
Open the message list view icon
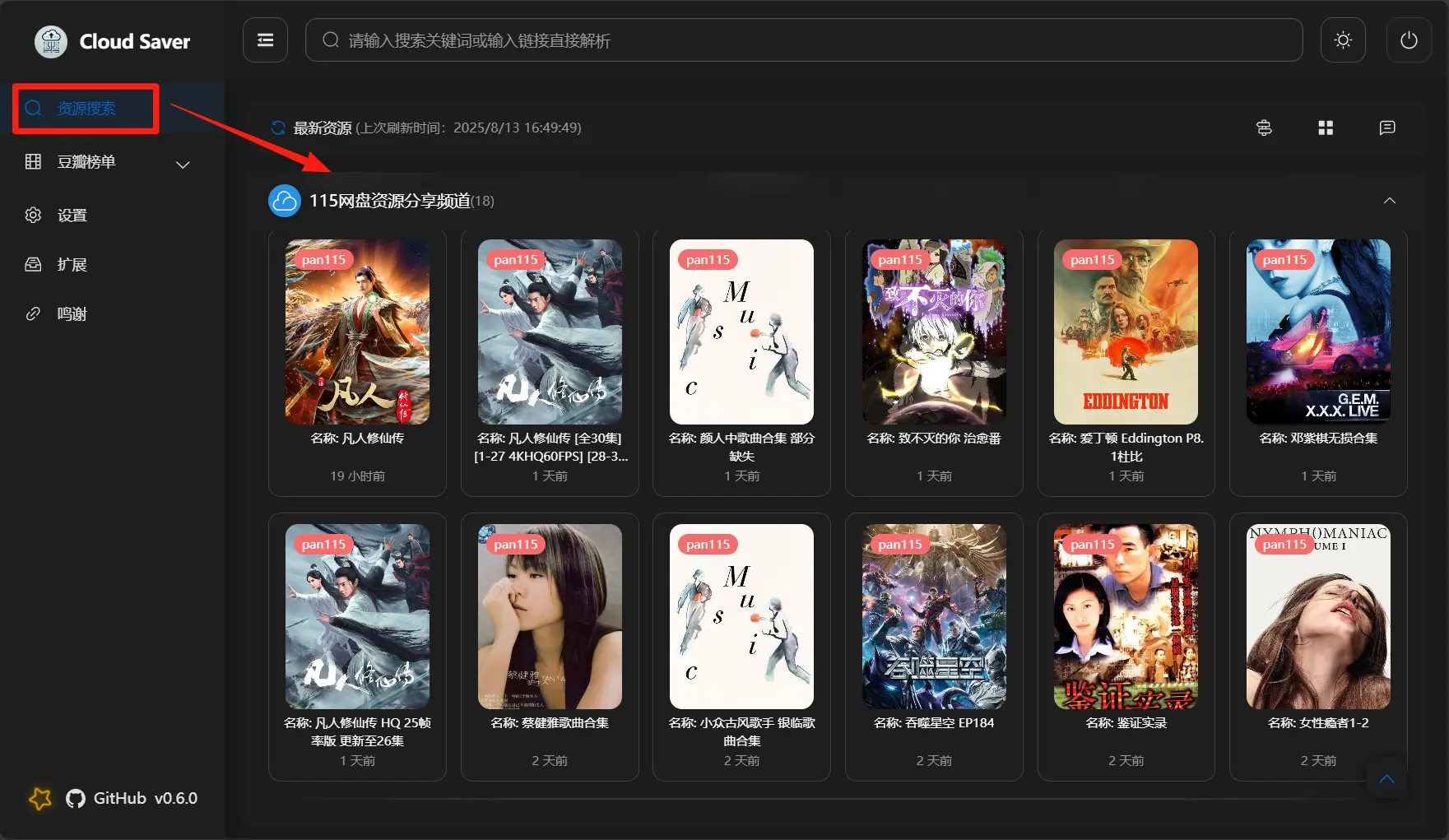[x=1387, y=128]
